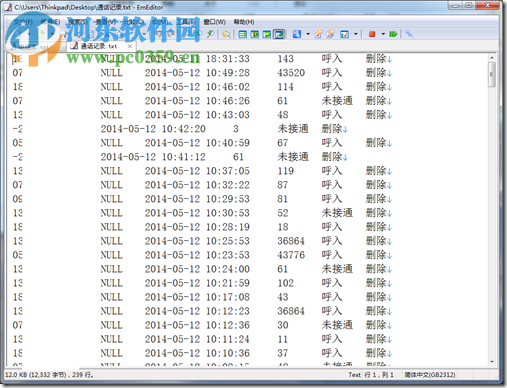Image resolution: width=507 pixels, height=388 pixels.
Task: Click the timestamp 10:41:12
Action: pyautogui.click(x=184, y=157)
